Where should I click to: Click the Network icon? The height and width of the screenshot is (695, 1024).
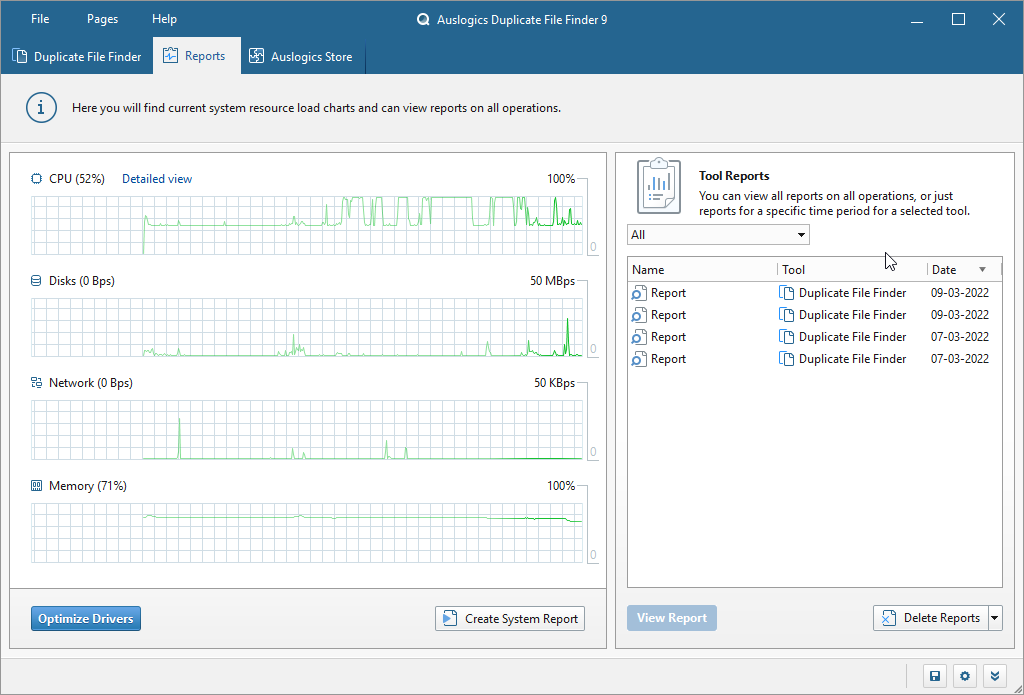pyautogui.click(x=37, y=383)
